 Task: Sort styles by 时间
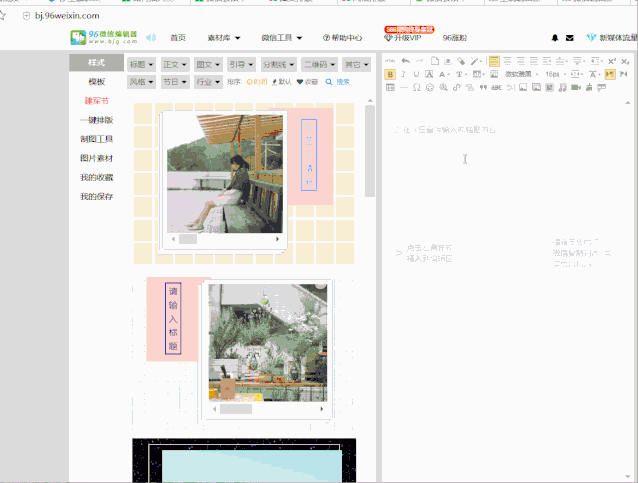tap(257, 82)
